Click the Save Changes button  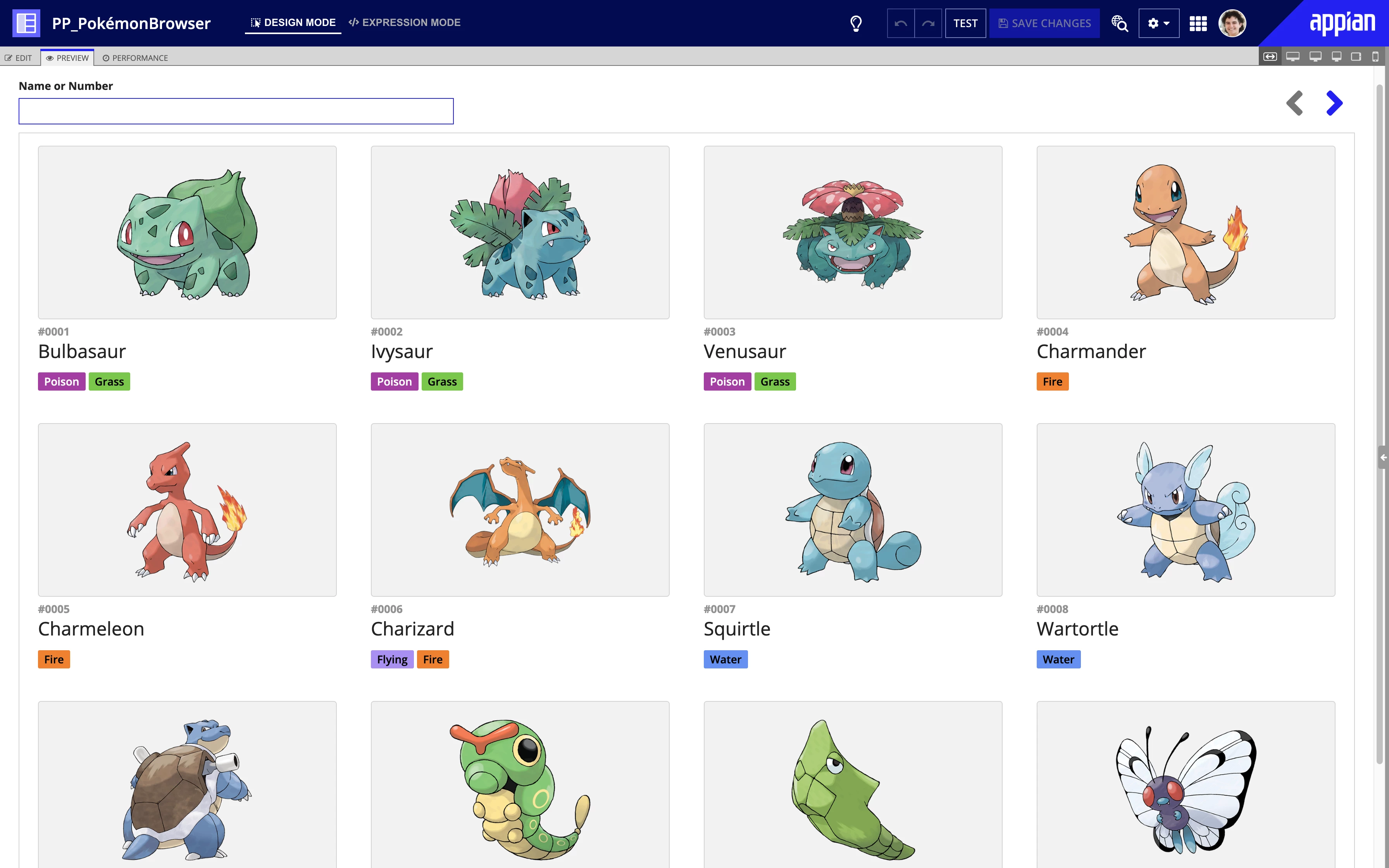point(1044,24)
